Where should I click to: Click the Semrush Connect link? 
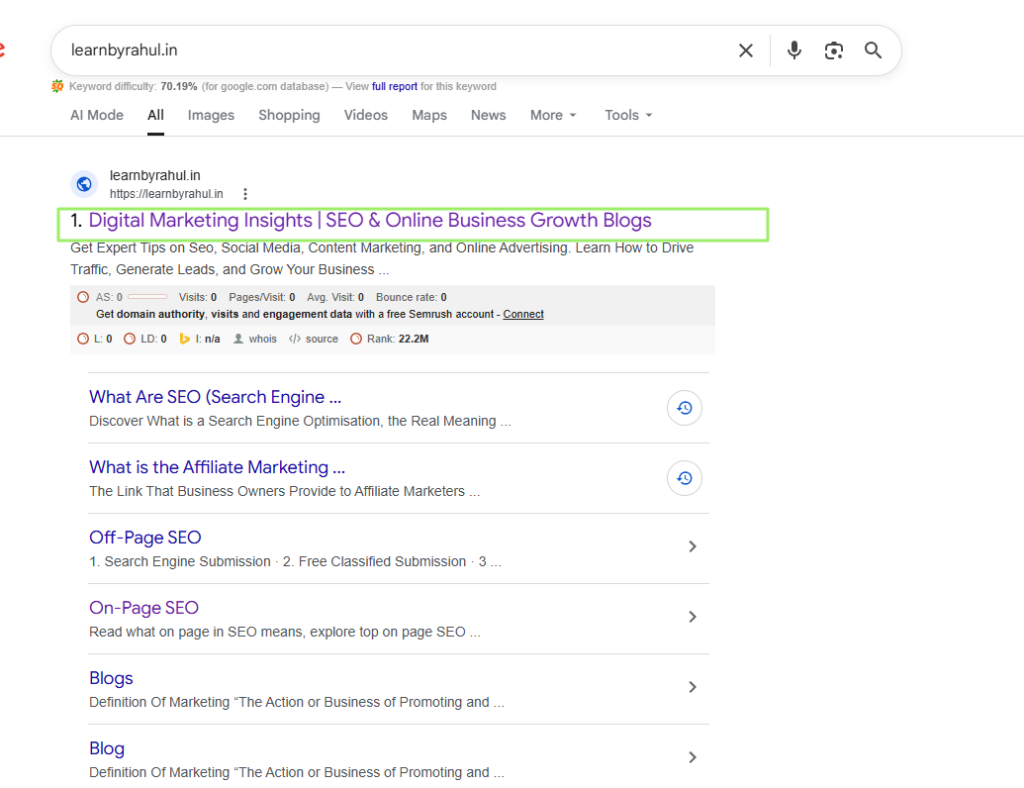click(x=523, y=314)
